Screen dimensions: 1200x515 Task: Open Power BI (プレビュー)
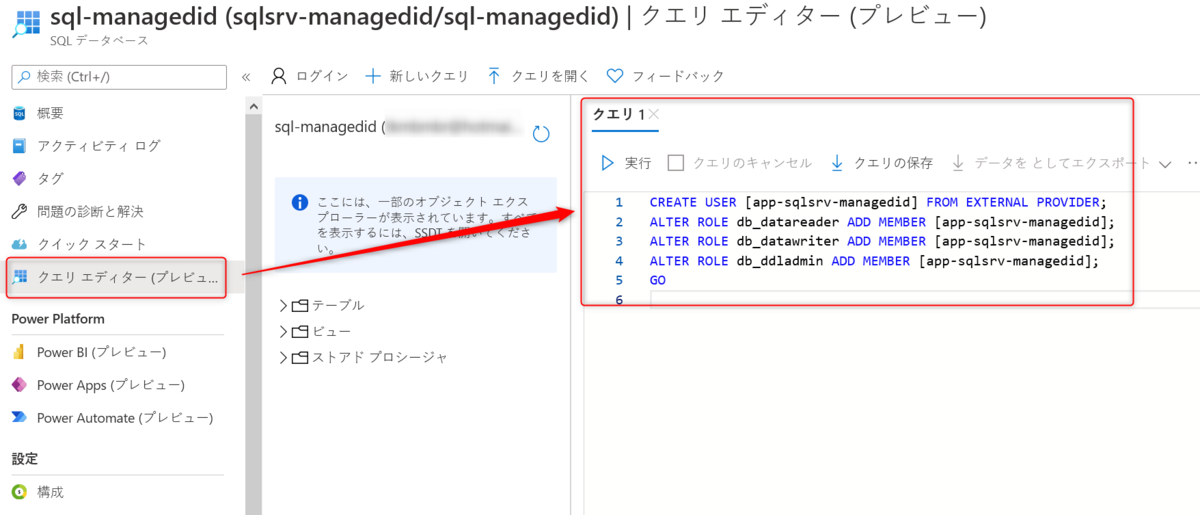click(x=101, y=352)
